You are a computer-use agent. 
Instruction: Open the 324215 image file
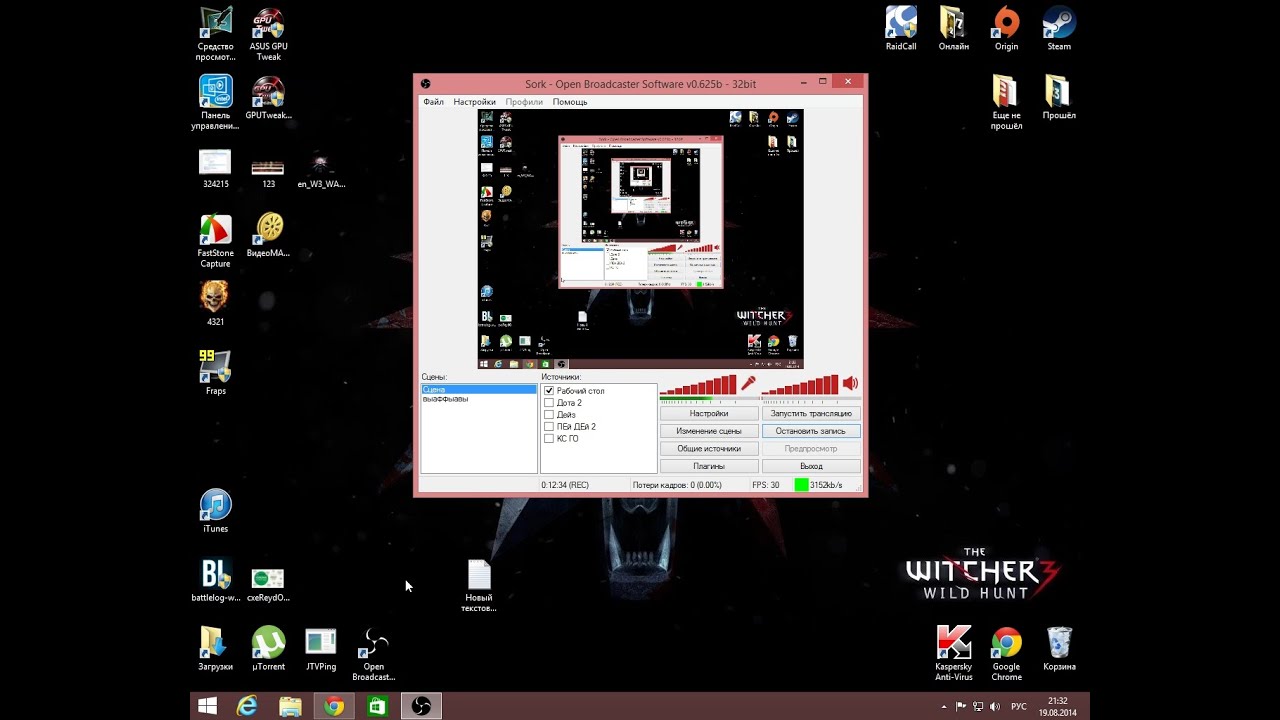click(215, 169)
